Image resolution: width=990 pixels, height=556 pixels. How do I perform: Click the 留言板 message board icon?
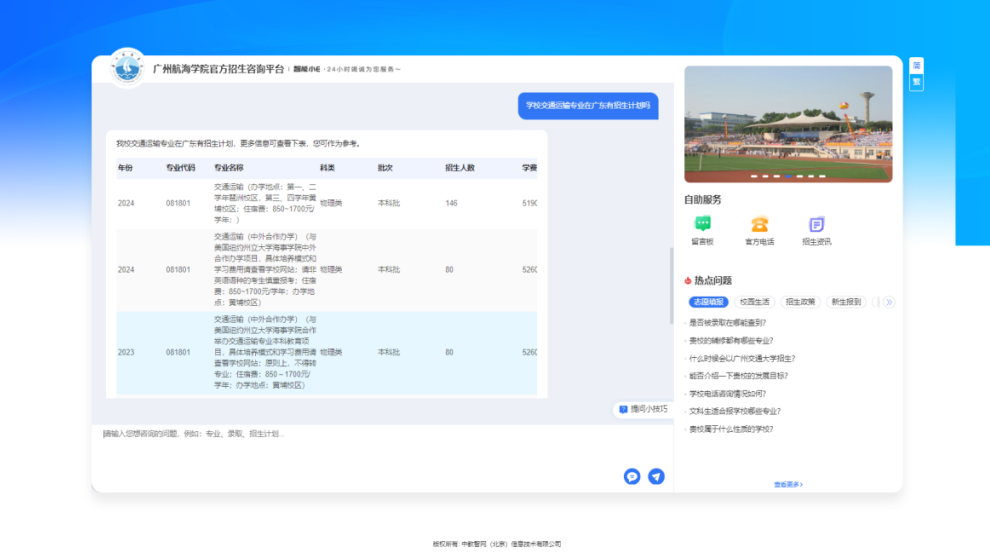pyautogui.click(x=702, y=225)
